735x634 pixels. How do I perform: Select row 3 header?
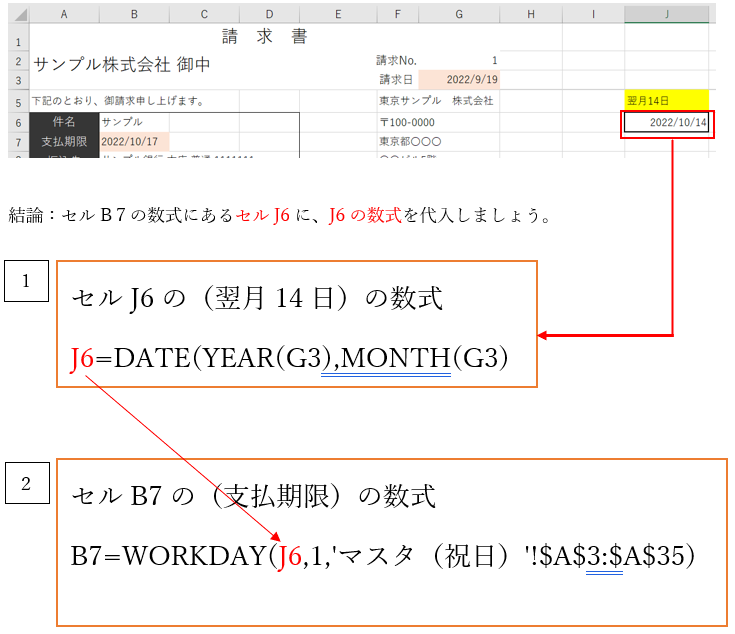[15, 80]
